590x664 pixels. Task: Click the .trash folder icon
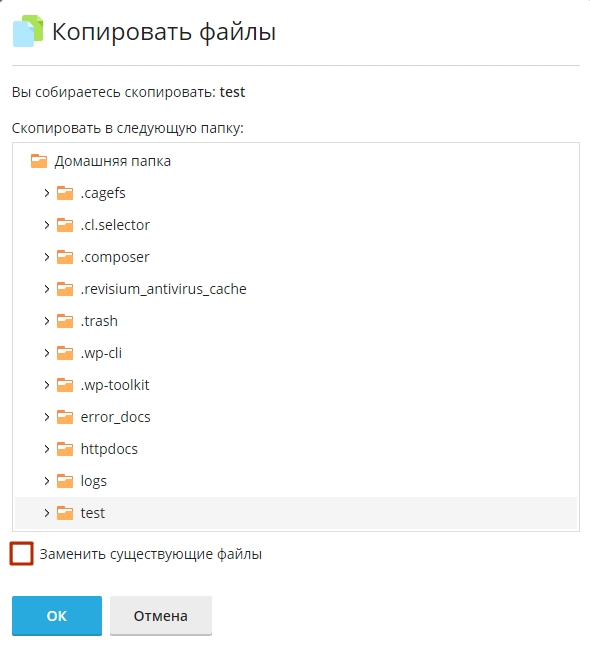pyautogui.click(x=65, y=321)
